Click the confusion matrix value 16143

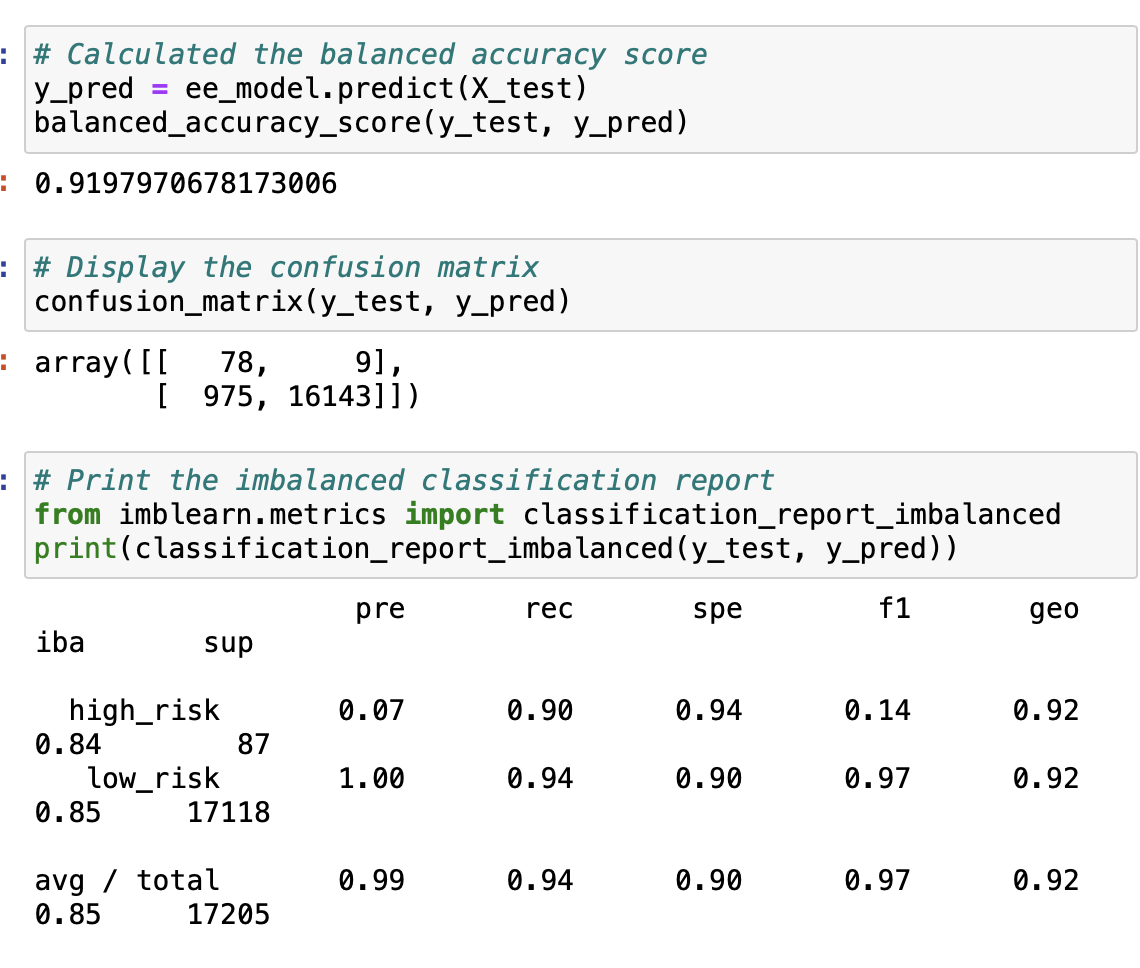click(x=330, y=396)
